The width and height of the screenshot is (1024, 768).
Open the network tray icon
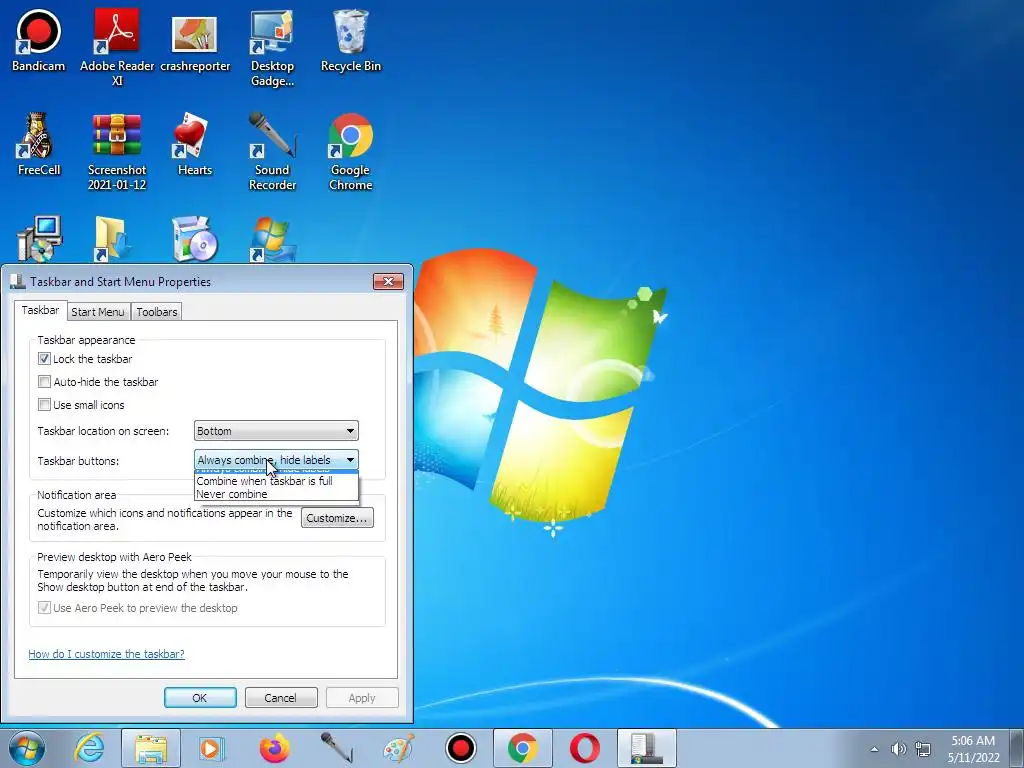(922, 749)
